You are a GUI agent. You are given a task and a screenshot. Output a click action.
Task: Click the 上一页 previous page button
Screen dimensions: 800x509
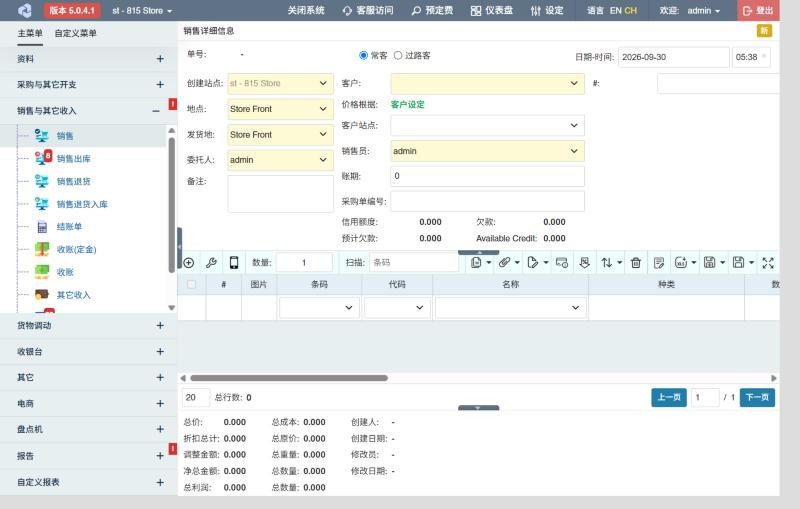(669, 397)
